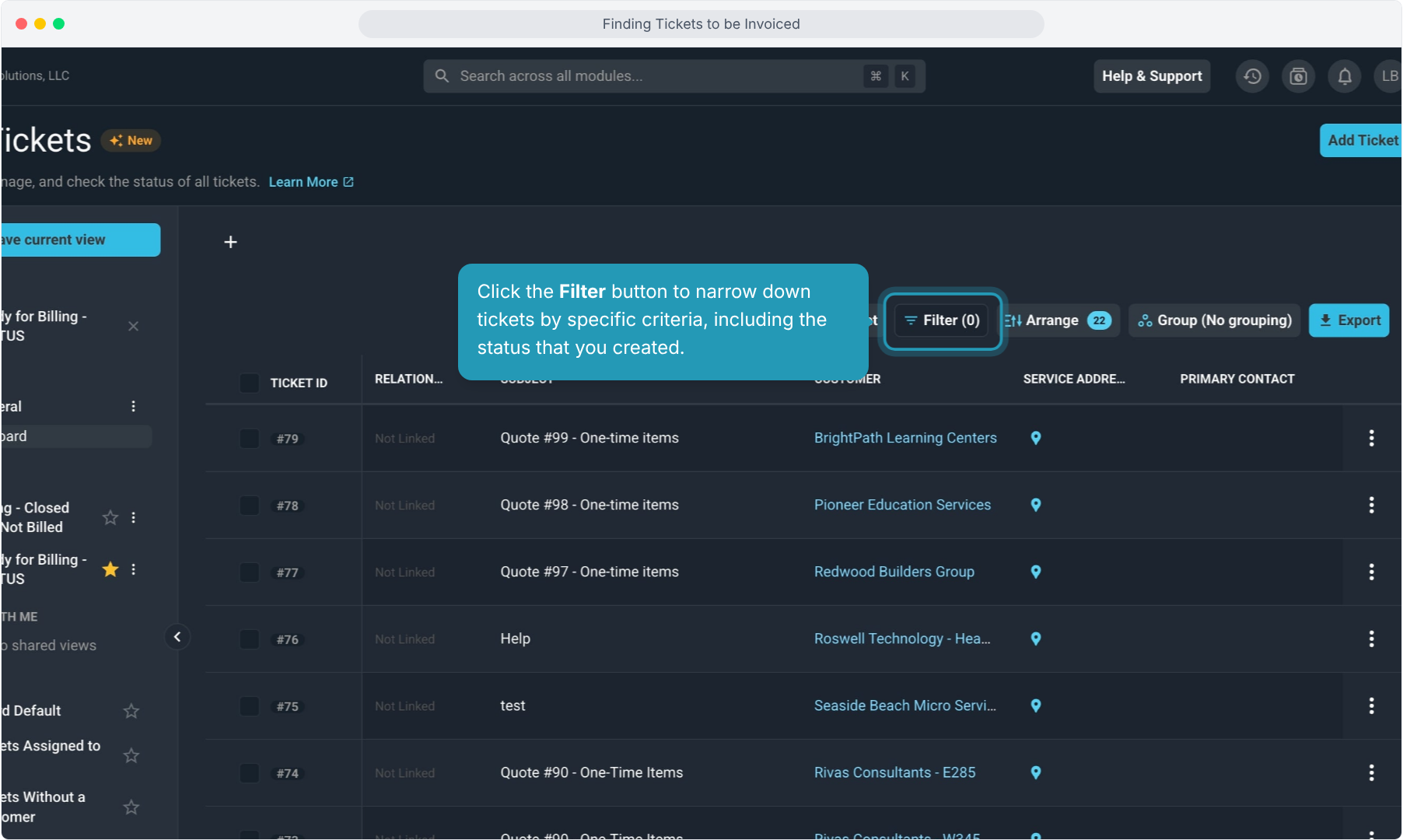The height and width of the screenshot is (840, 1403).
Task: Favorite the Closed Not Billed view star
Action: (110, 517)
